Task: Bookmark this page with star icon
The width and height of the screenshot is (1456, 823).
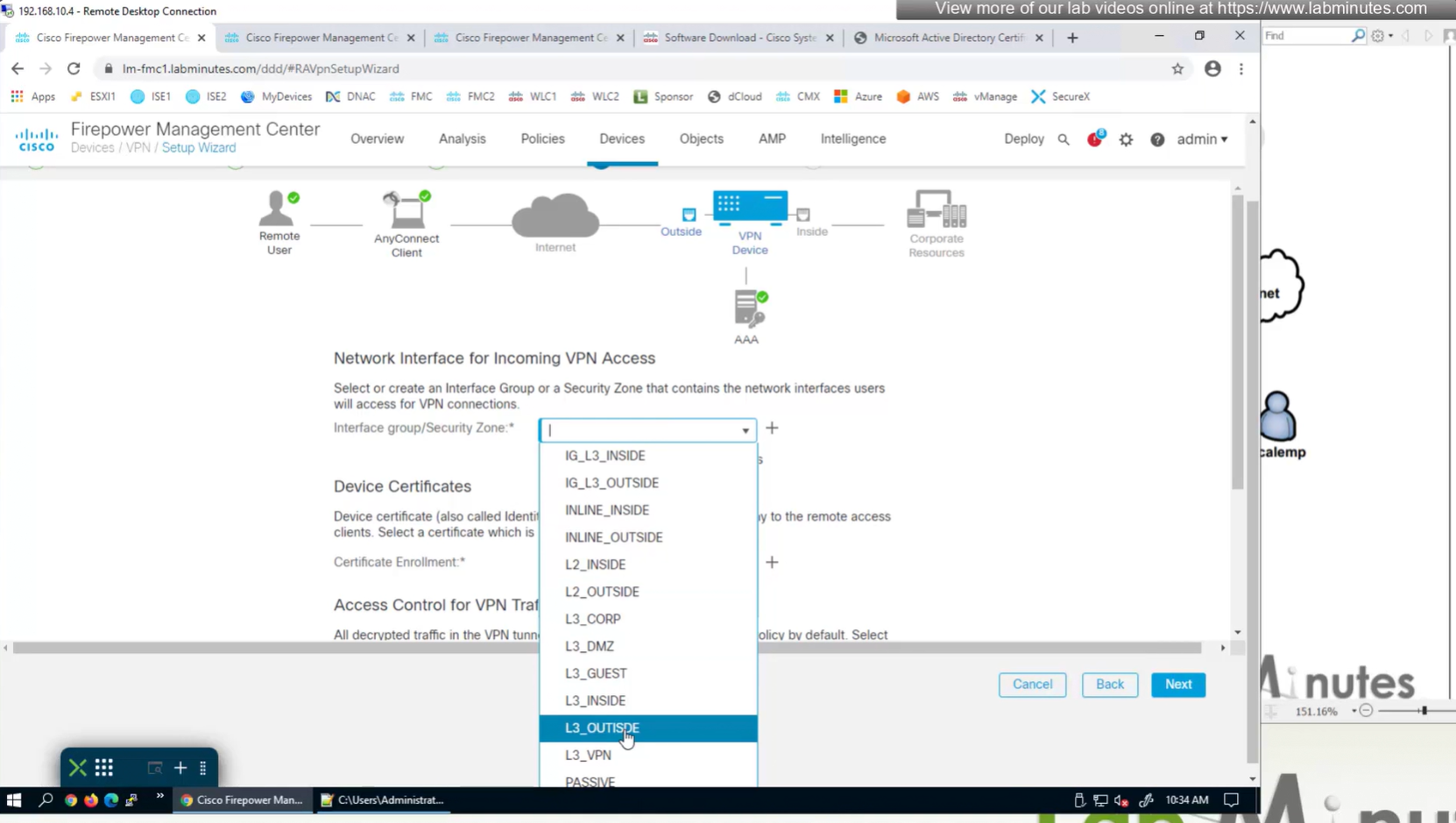Action: pyautogui.click(x=1177, y=68)
